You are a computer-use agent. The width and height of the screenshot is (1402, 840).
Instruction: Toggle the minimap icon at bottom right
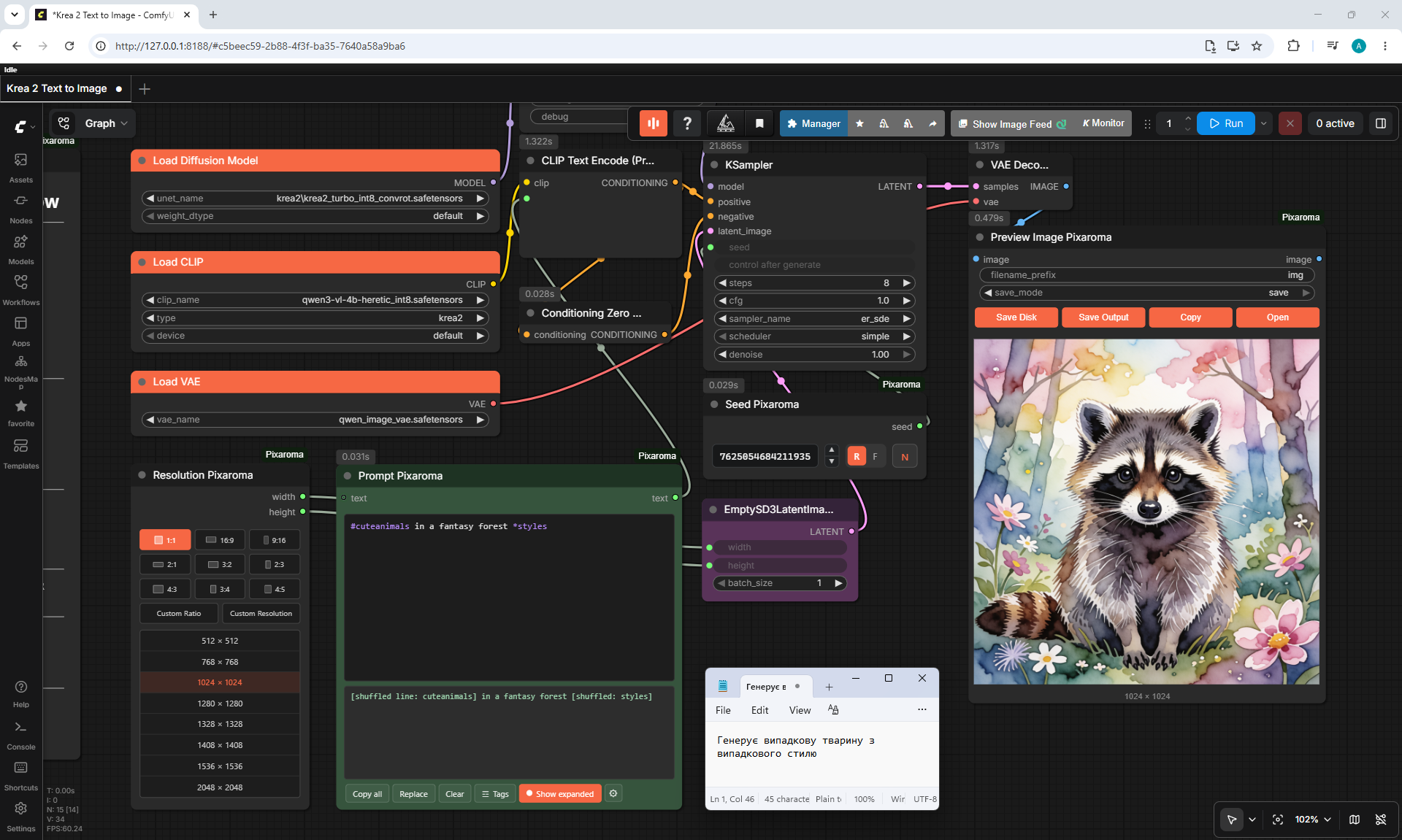pyautogui.click(x=1355, y=820)
